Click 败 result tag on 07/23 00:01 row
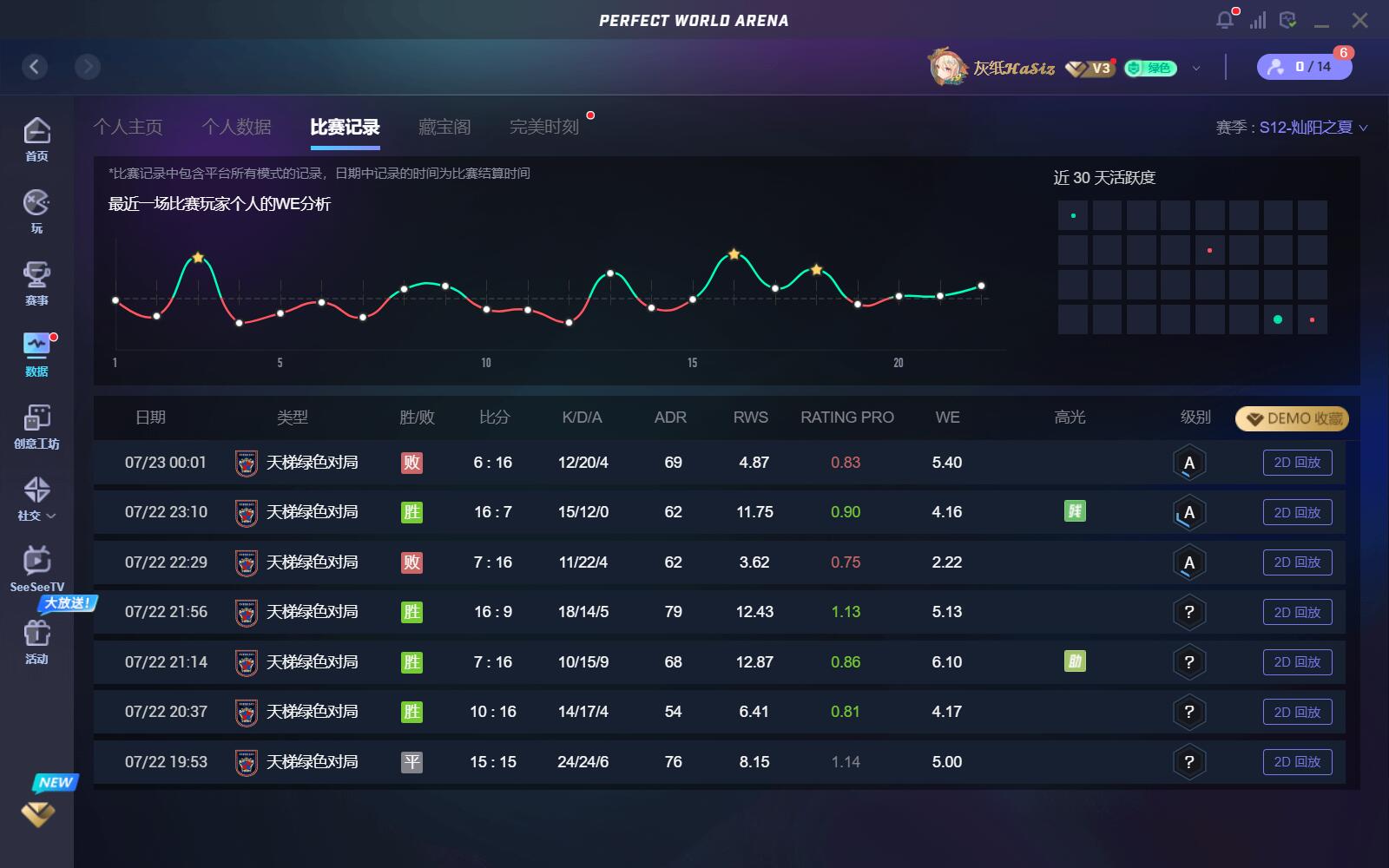The image size is (1389, 868). coord(411,463)
